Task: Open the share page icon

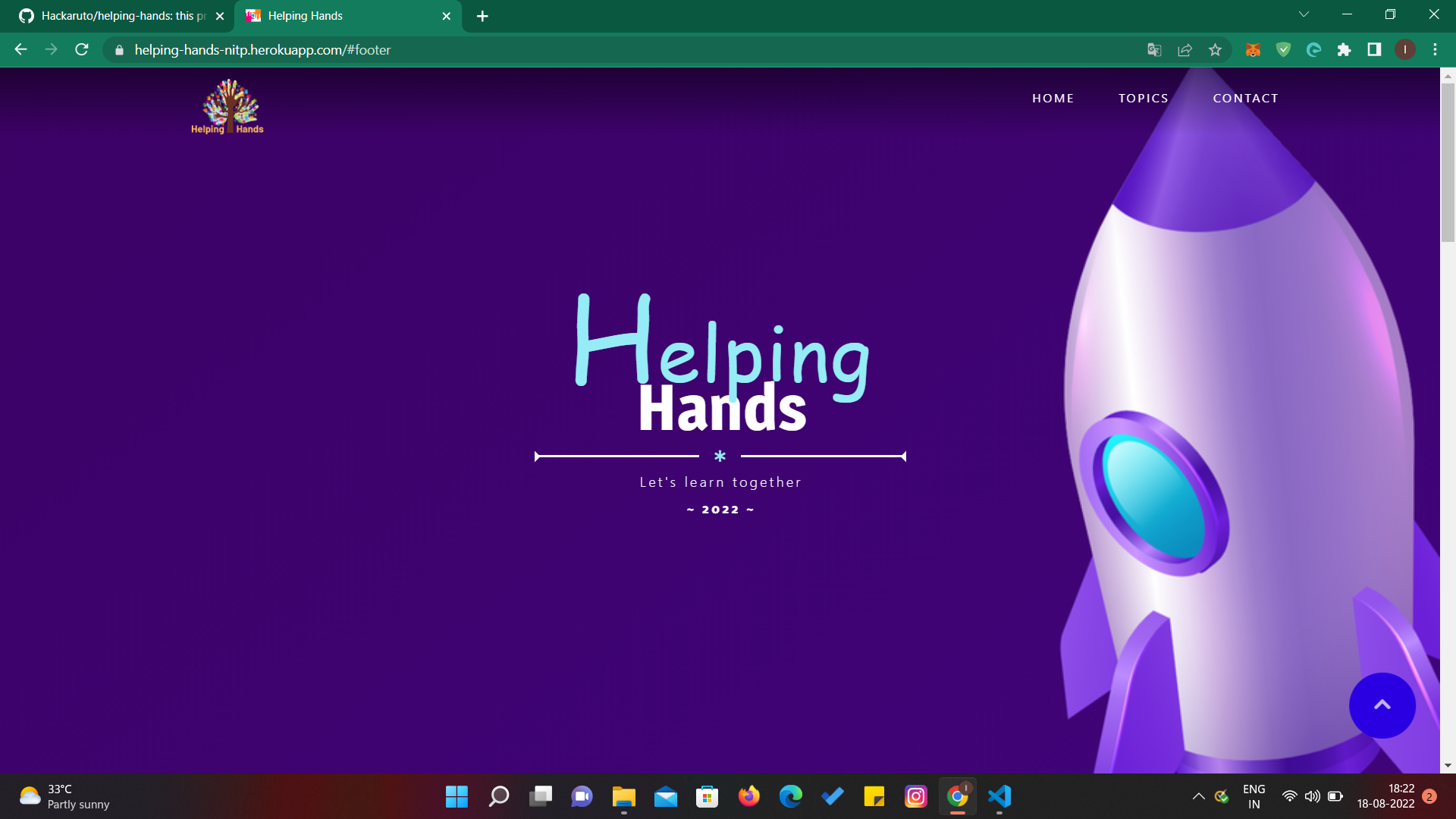Action: [x=1185, y=50]
